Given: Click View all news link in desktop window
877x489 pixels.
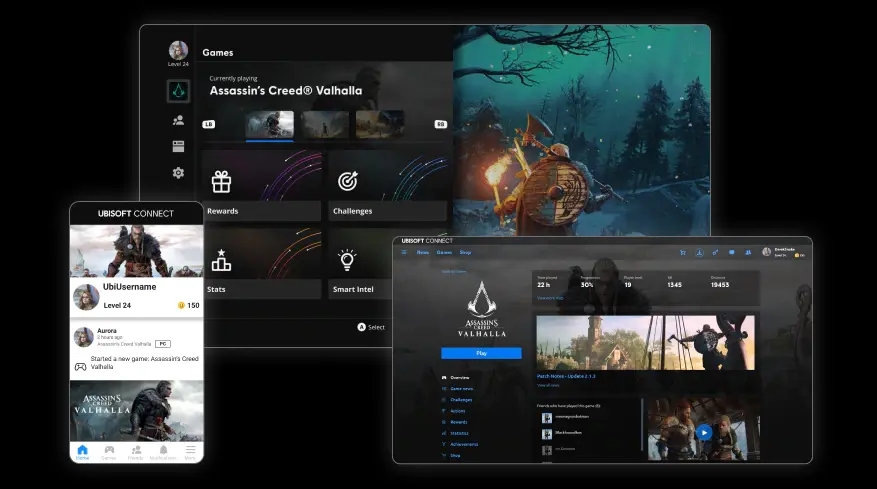Looking at the screenshot, I should (x=548, y=385).
